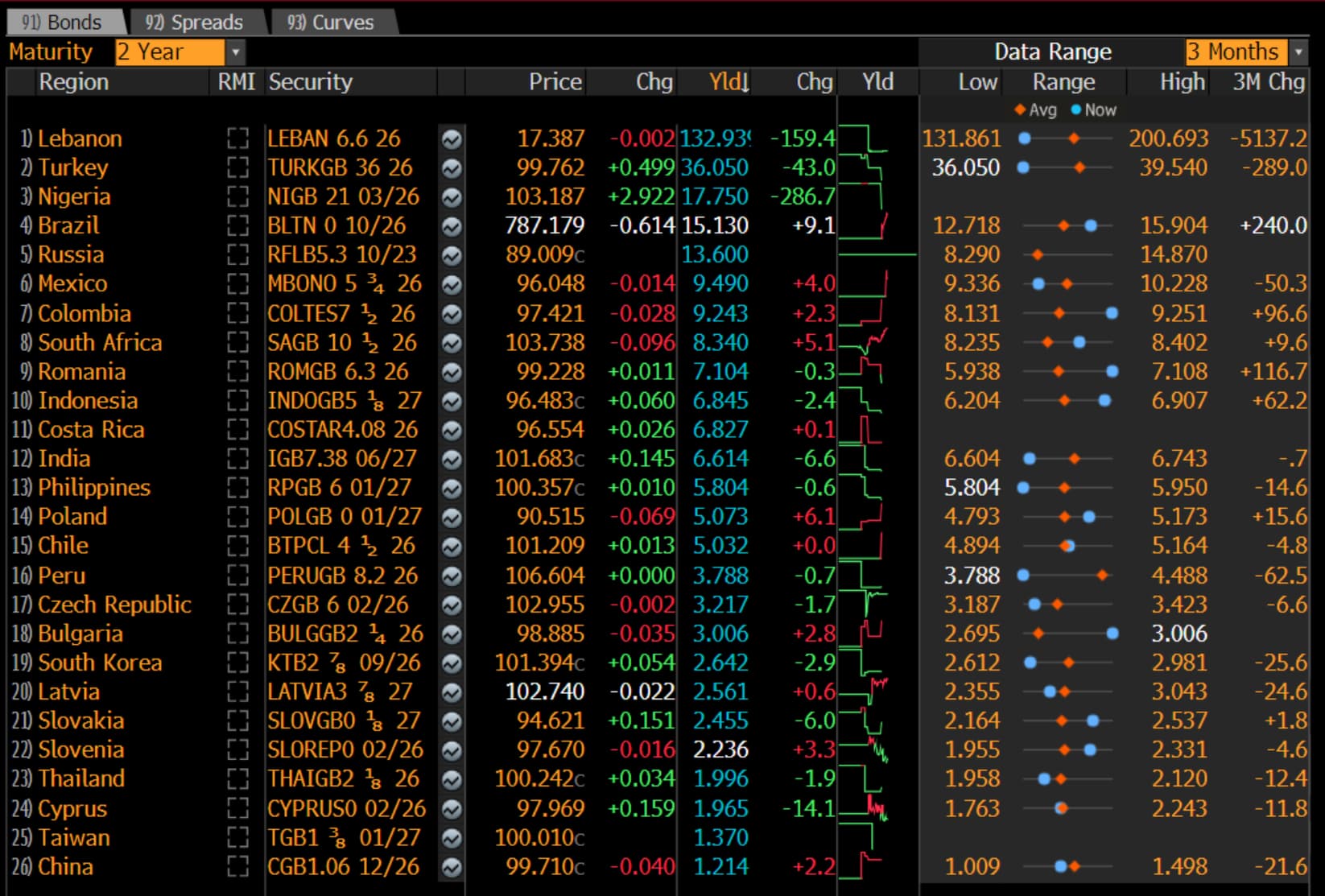Open chart icon for SAGB 10 ½ 26
Image resolution: width=1325 pixels, height=896 pixels.
452,343
